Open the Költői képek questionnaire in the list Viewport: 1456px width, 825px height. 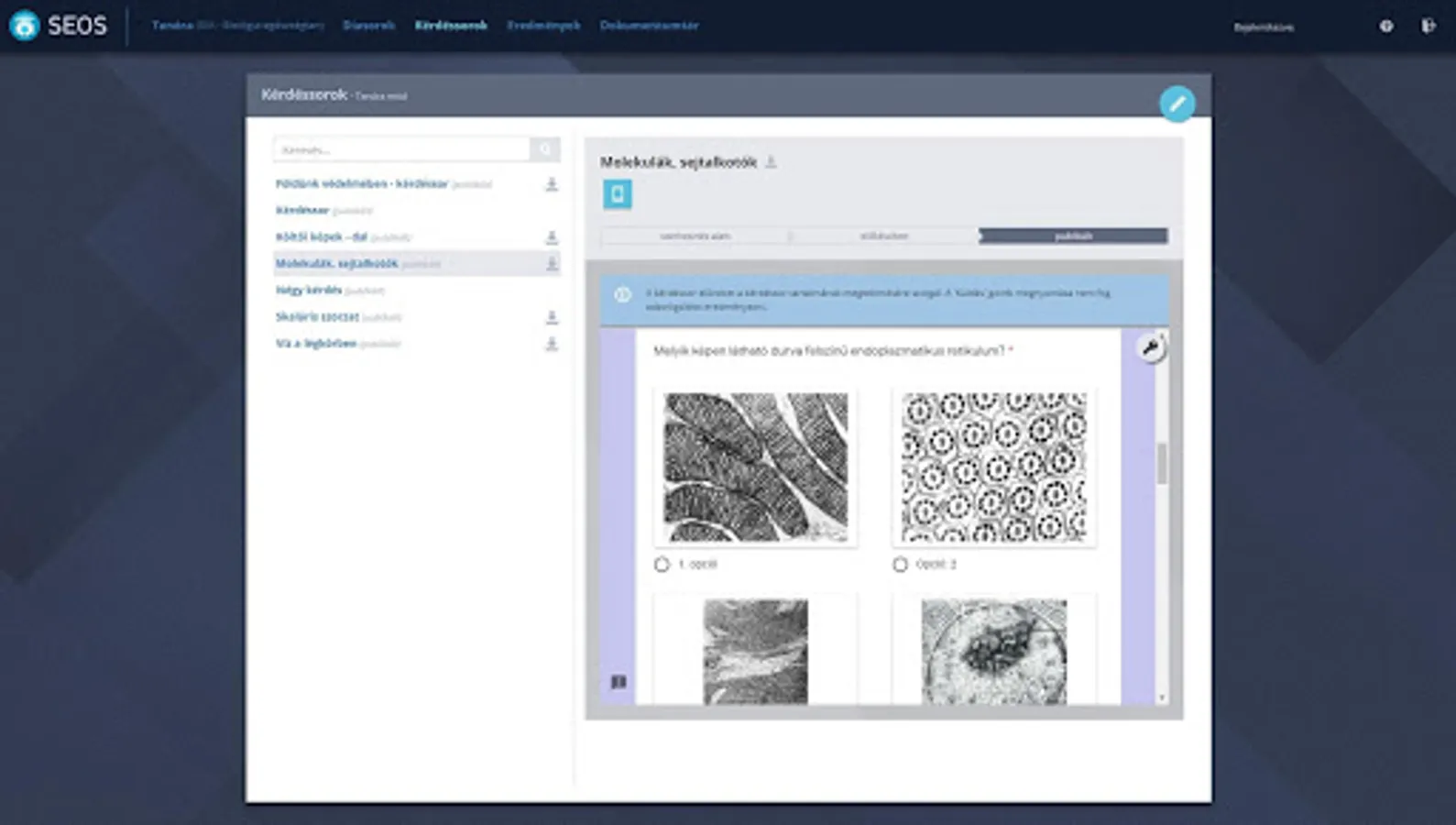(x=322, y=237)
